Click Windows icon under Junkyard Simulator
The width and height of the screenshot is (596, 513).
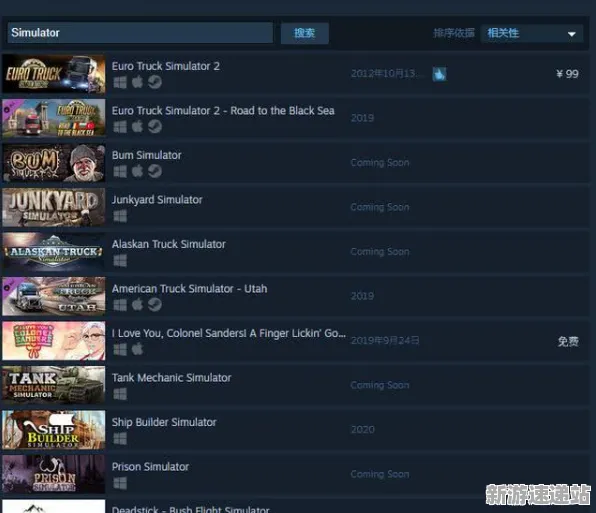(120, 216)
